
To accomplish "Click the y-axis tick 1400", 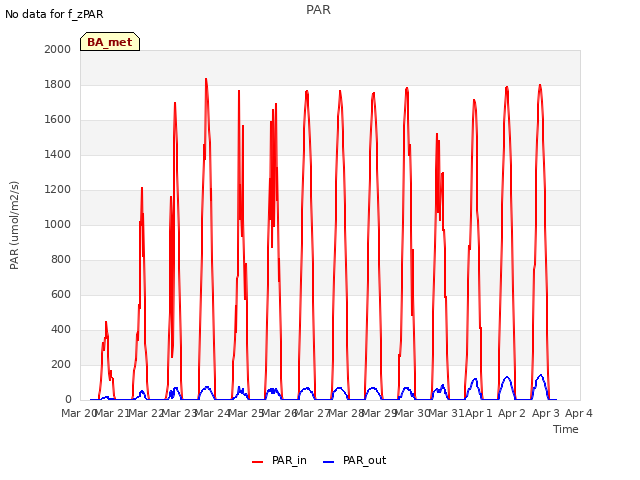I will click(58, 154).
